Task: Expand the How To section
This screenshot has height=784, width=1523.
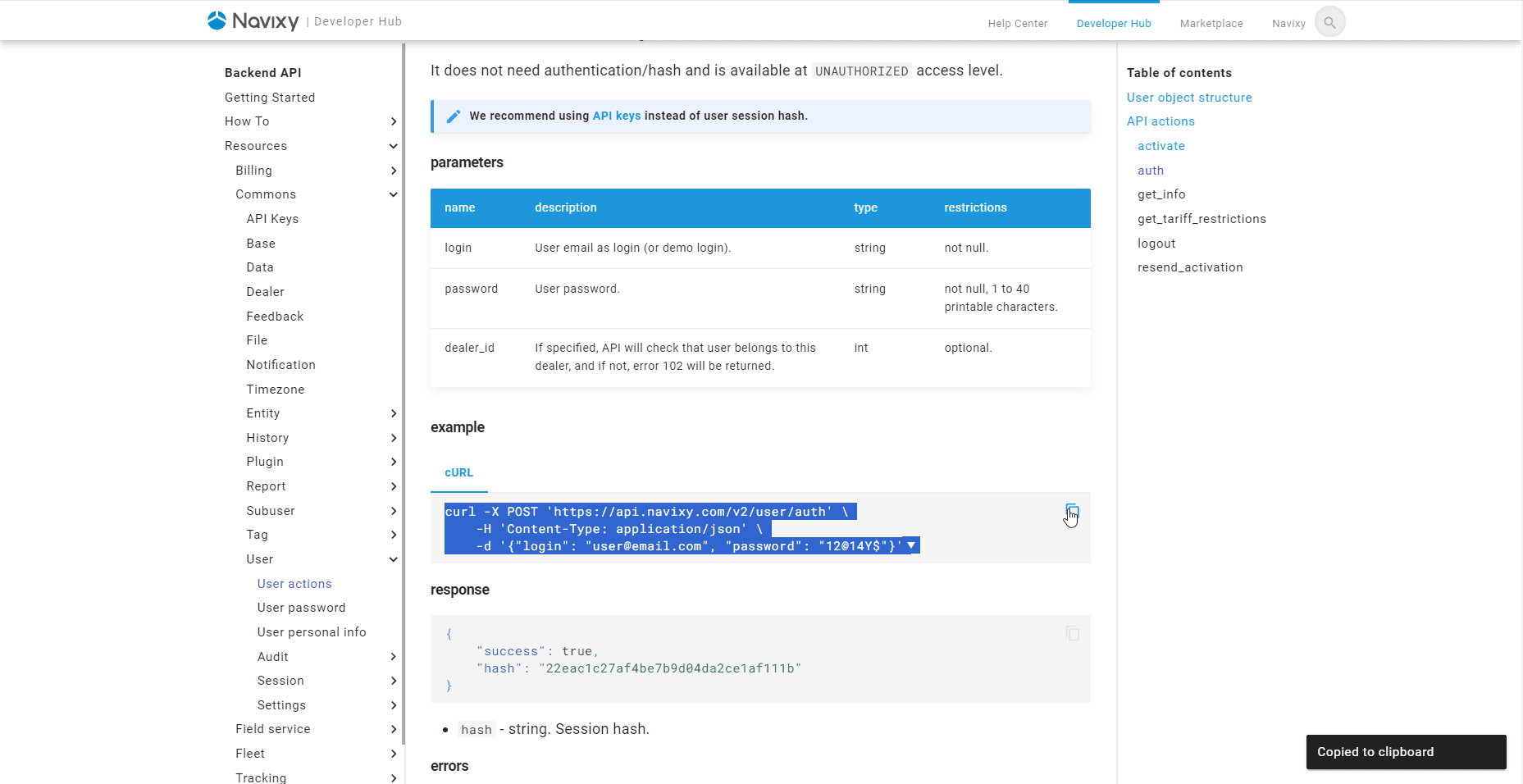Action: click(x=394, y=121)
